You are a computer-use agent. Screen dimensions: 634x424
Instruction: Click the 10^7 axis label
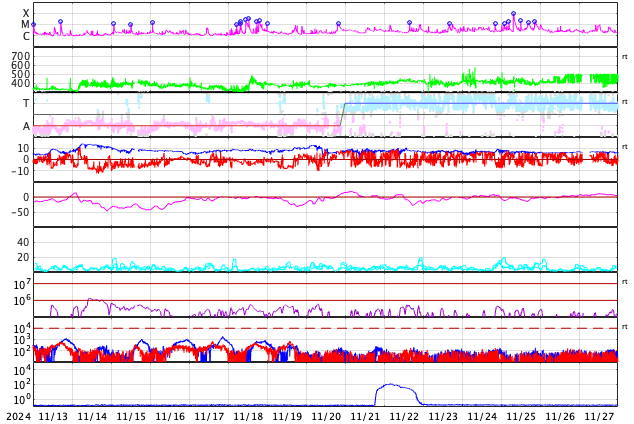point(21,285)
